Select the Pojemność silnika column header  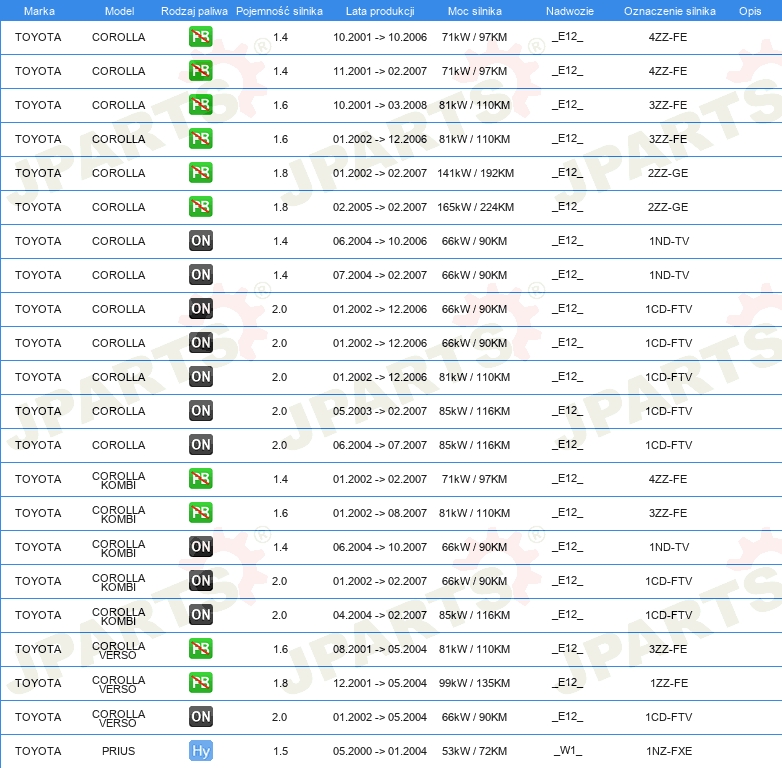click(279, 11)
